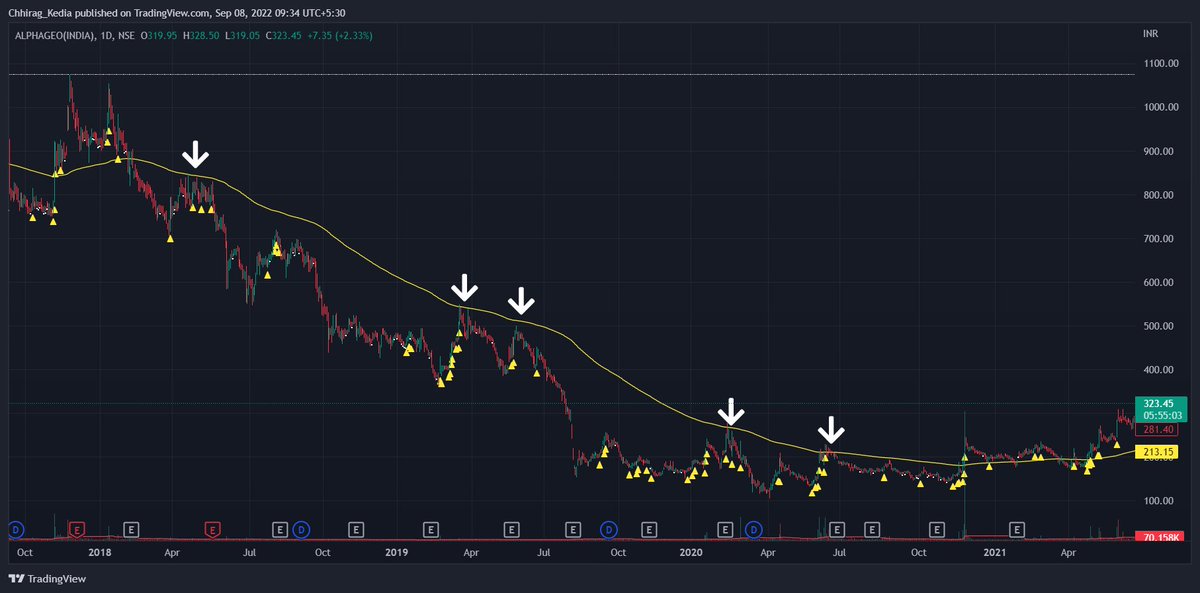Select the blue dividend badge near Apr 2020

pos(754,530)
